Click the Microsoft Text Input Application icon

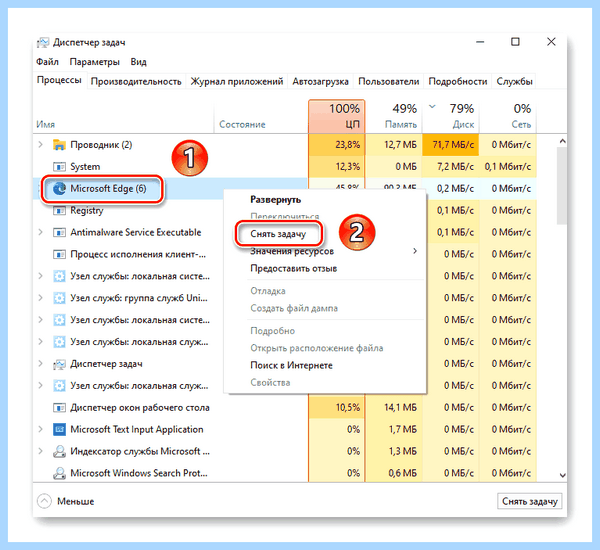tap(59, 429)
